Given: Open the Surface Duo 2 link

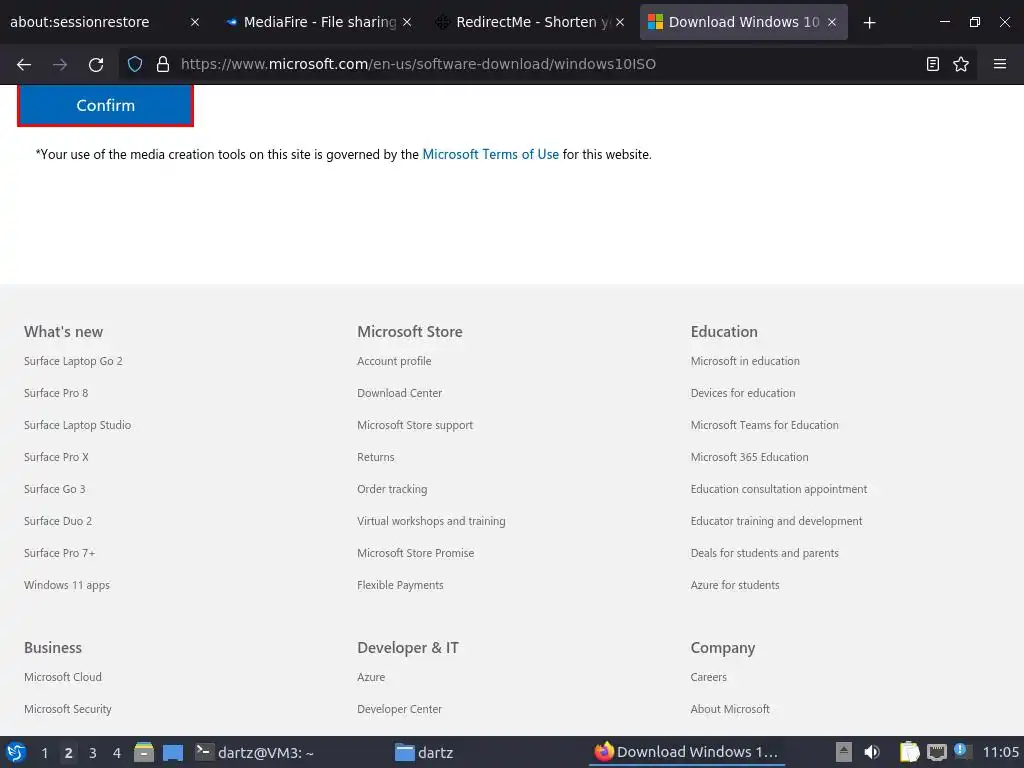Looking at the screenshot, I should point(58,521).
